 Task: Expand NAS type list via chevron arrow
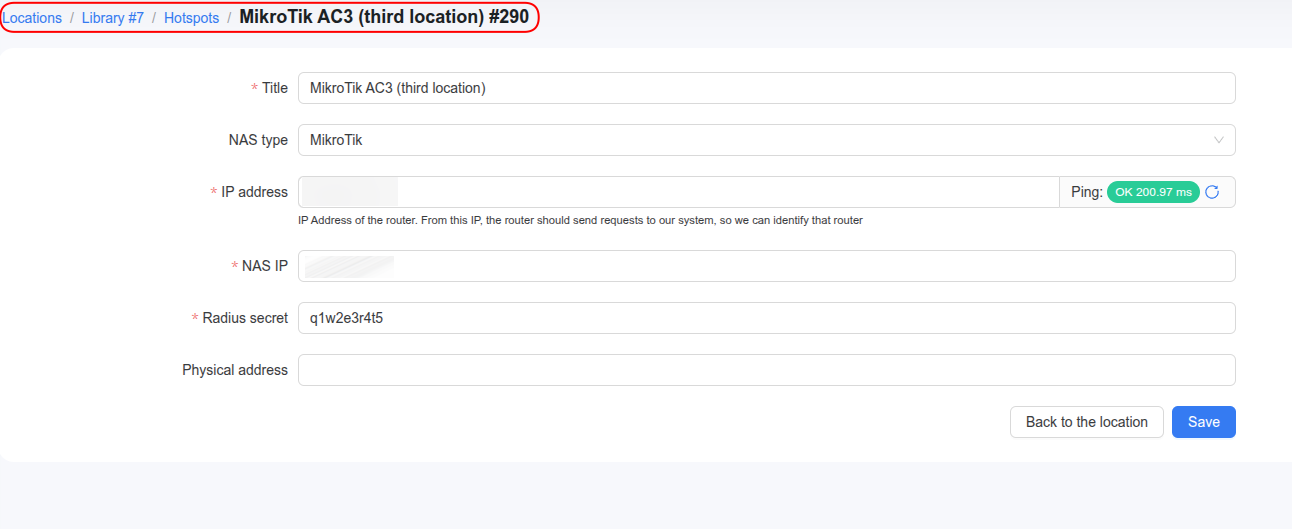1219,140
